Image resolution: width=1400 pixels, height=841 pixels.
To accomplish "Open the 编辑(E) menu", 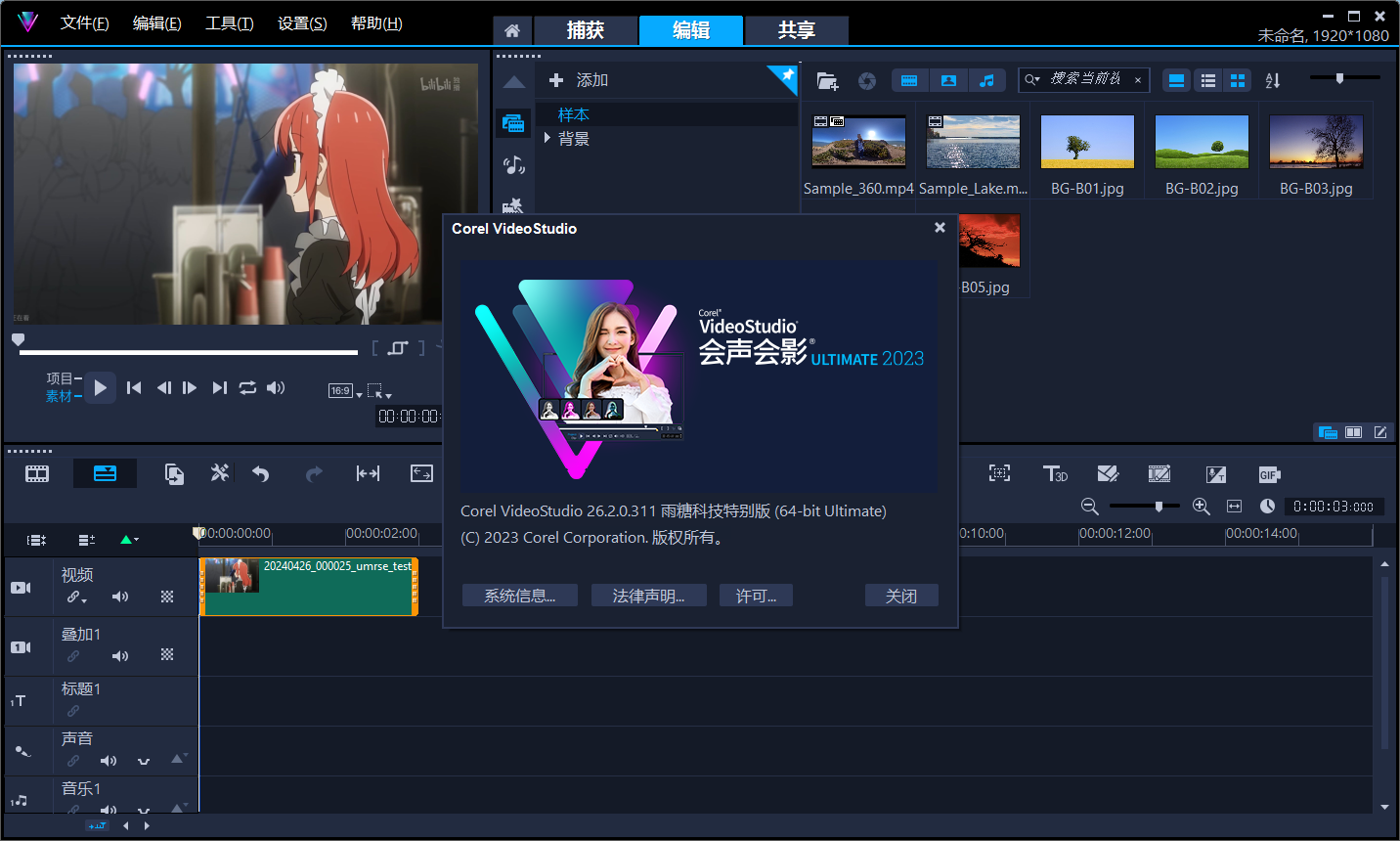I will pos(157,23).
